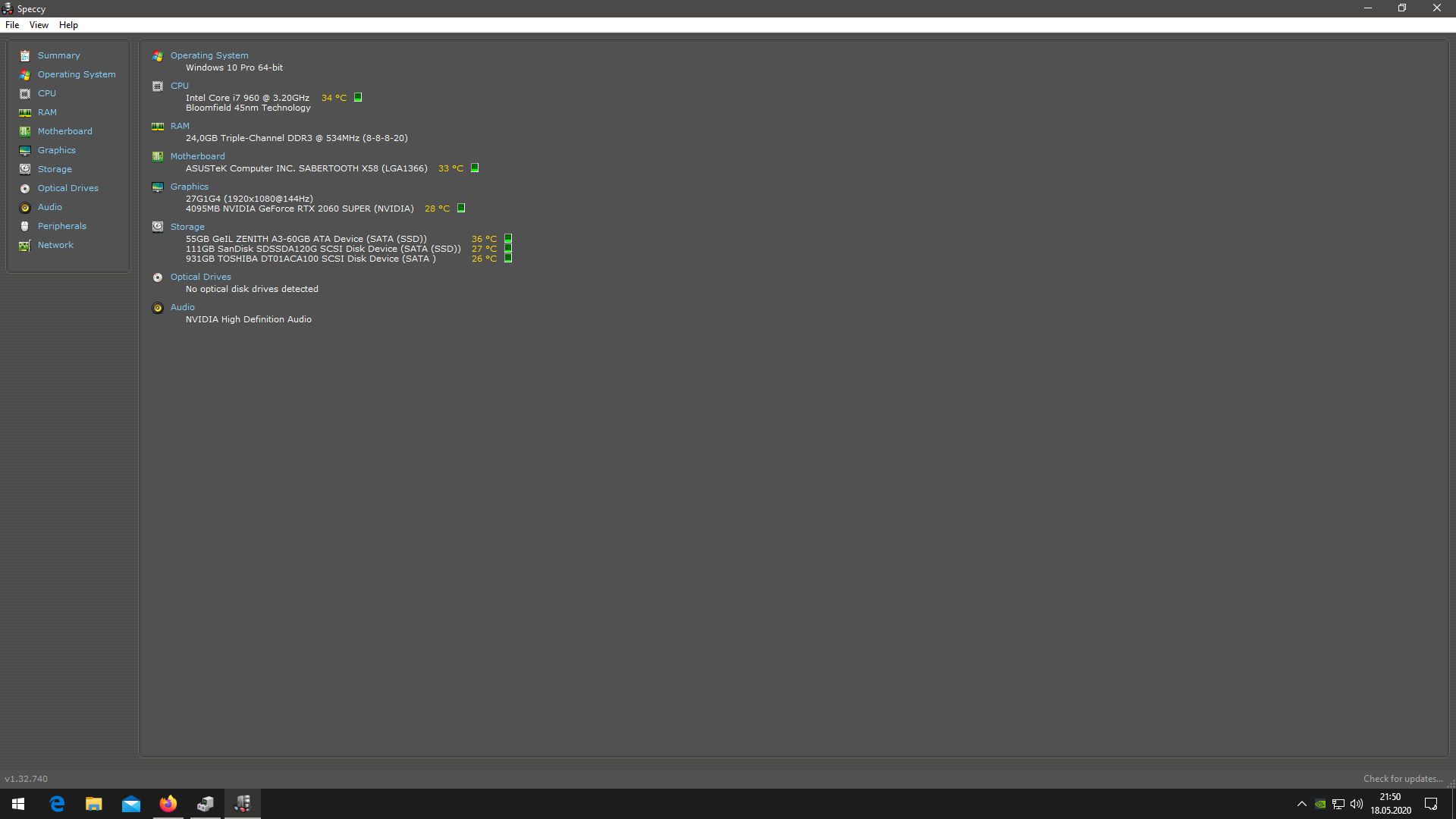Click the green GPU temperature indicator
This screenshot has height=819, width=1456.
coord(461,209)
